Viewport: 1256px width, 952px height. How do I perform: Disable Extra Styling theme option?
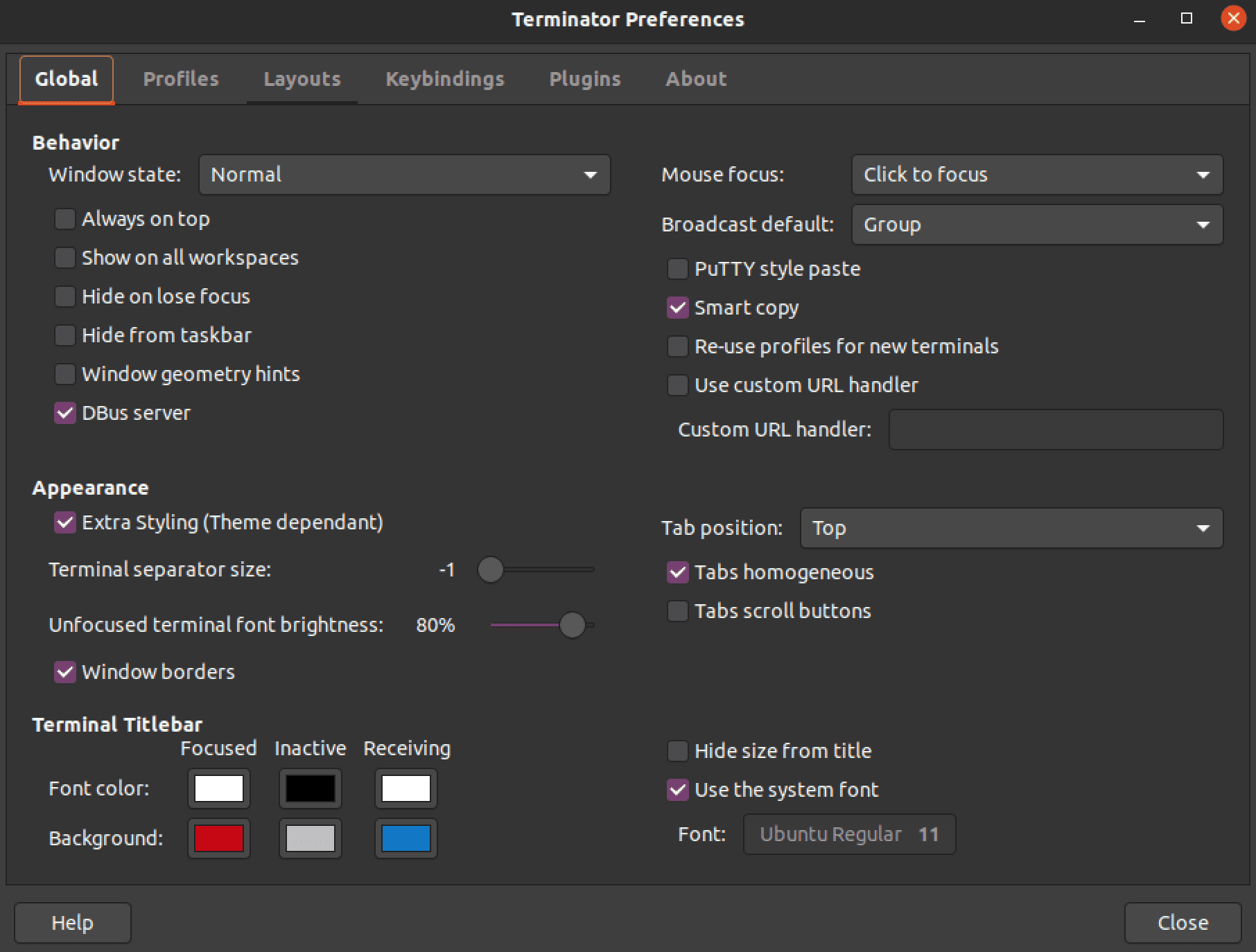[64, 523]
